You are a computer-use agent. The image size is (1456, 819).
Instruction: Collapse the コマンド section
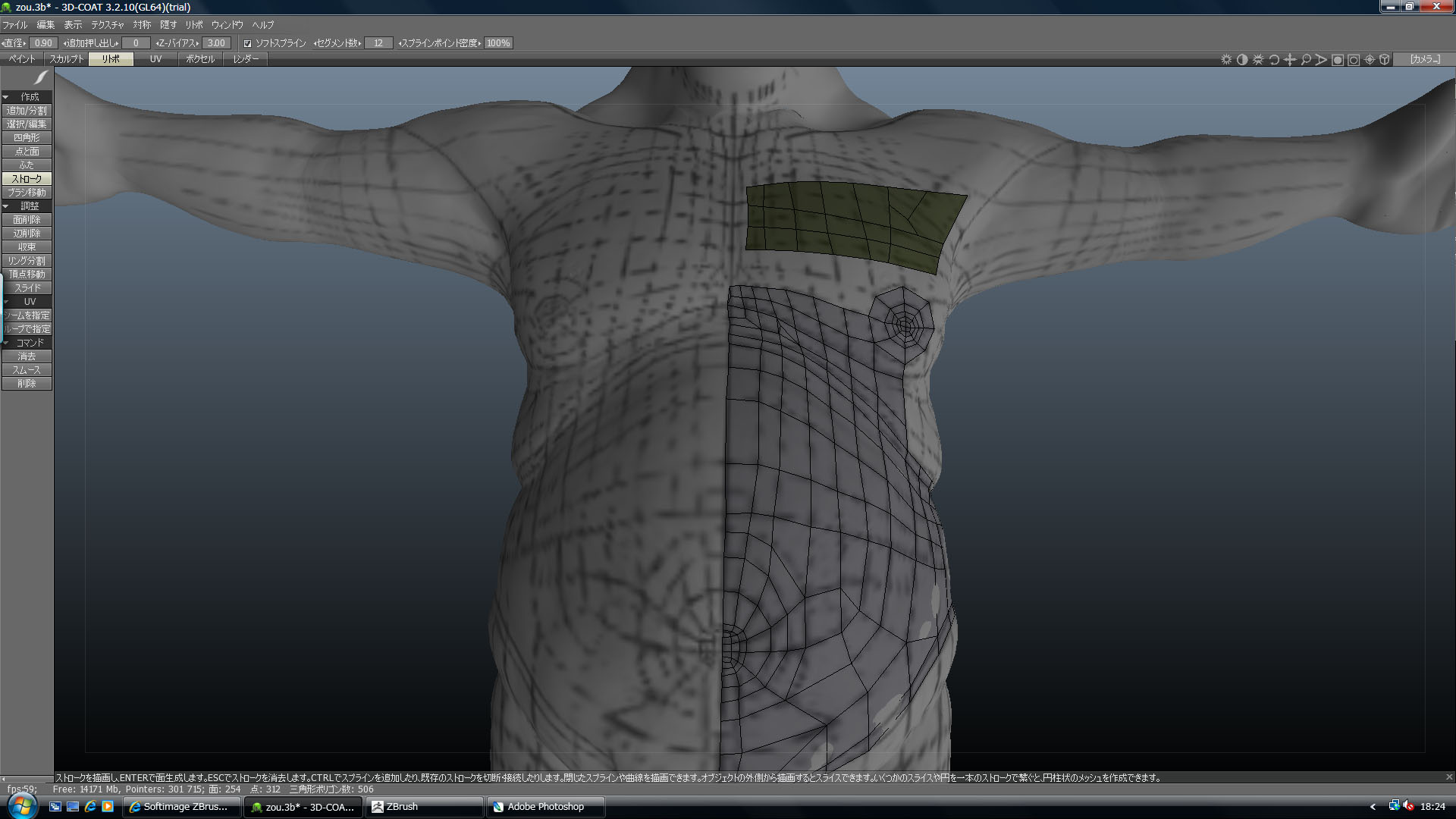(6, 343)
